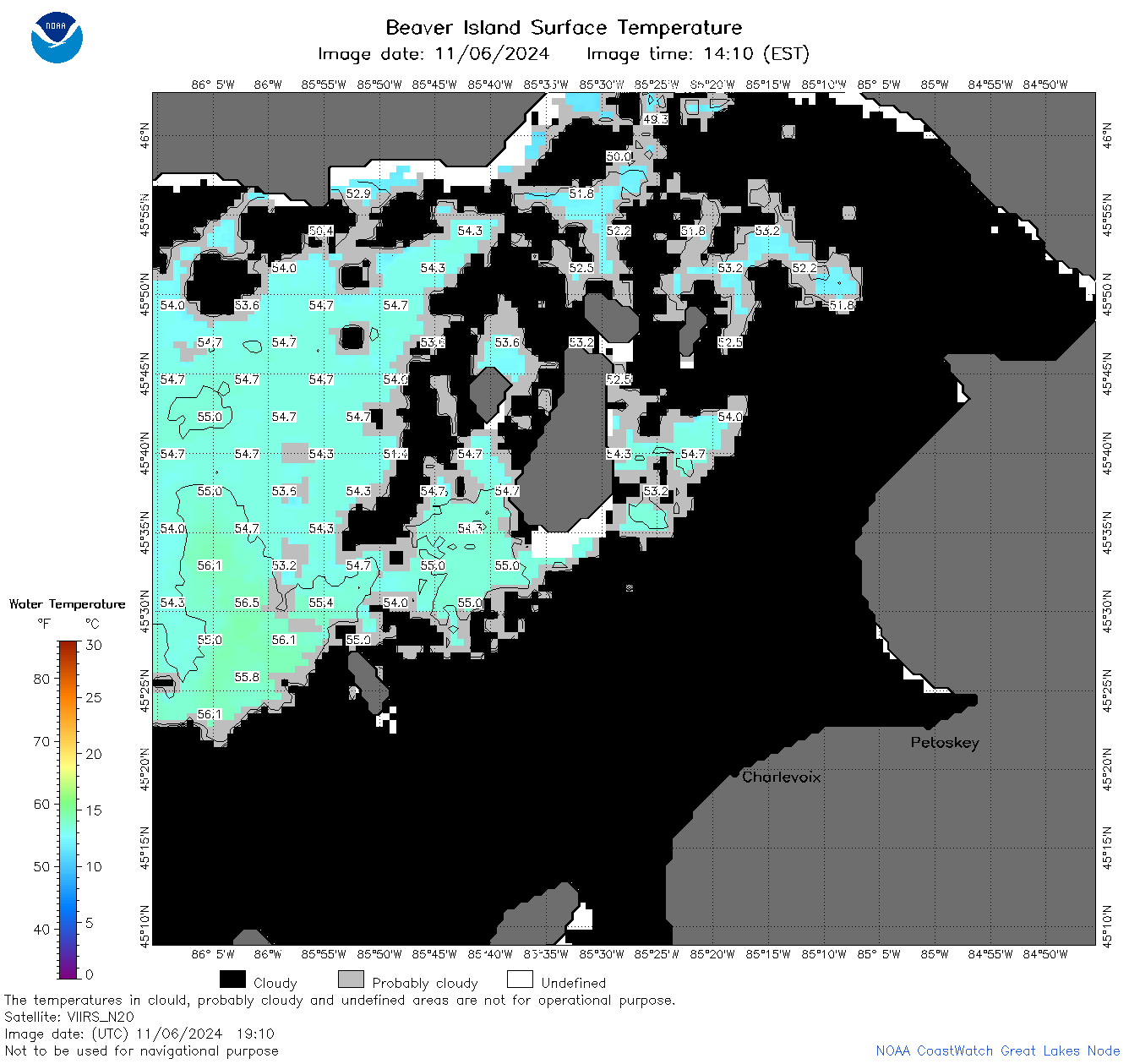Screen dimensions: 1129x1064
Task: Click the 30 tick on the Celsius scale
Action: tap(94, 646)
